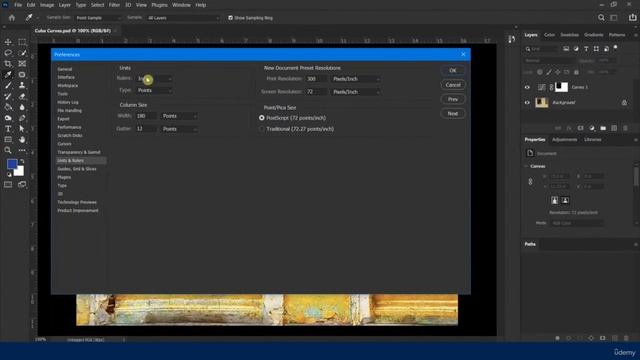This screenshot has width=640, height=360.
Task: Hide the Curves 1 layer eye
Action: pyautogui.click(x=527, y=87)
